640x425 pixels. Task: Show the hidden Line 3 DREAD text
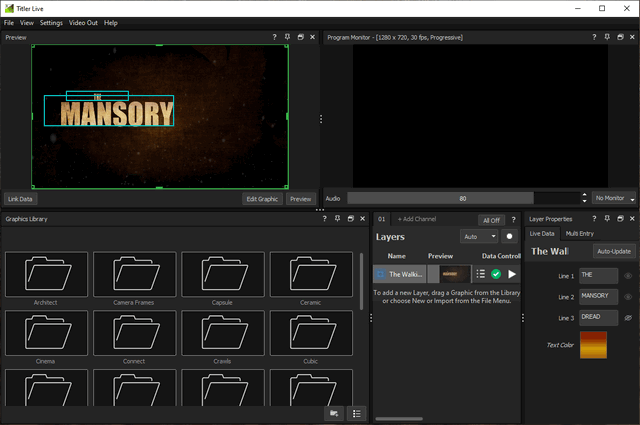point(628,317)
